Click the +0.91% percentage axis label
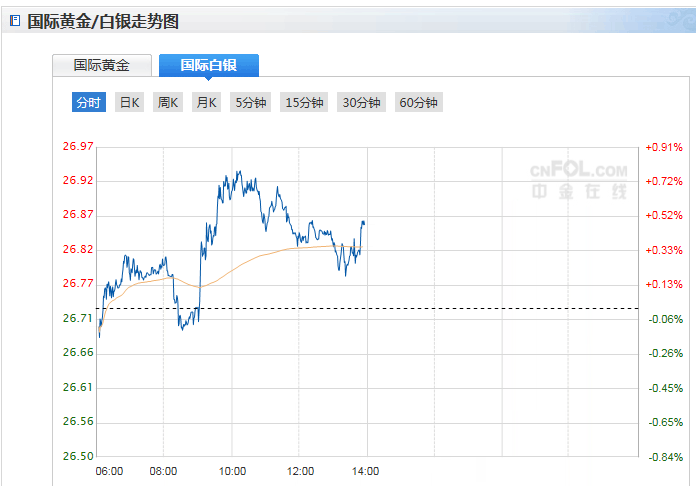 664,147
